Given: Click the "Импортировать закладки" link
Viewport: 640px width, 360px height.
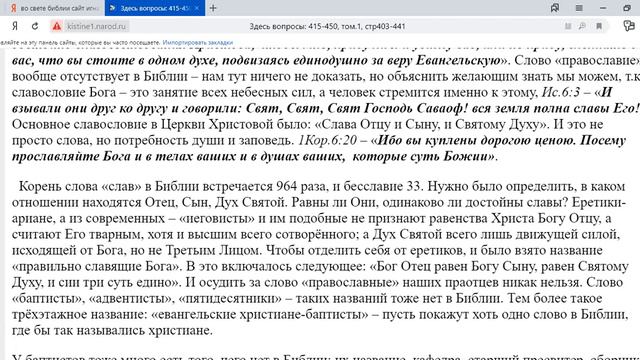Looking at the screenshot, I should pos(198,42).
